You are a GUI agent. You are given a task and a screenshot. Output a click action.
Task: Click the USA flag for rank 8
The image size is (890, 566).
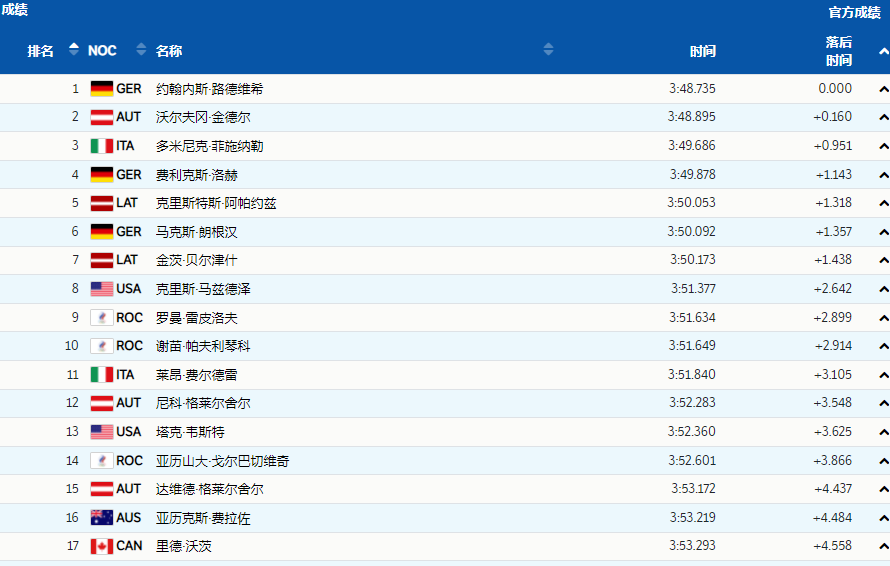click(102, 289)
